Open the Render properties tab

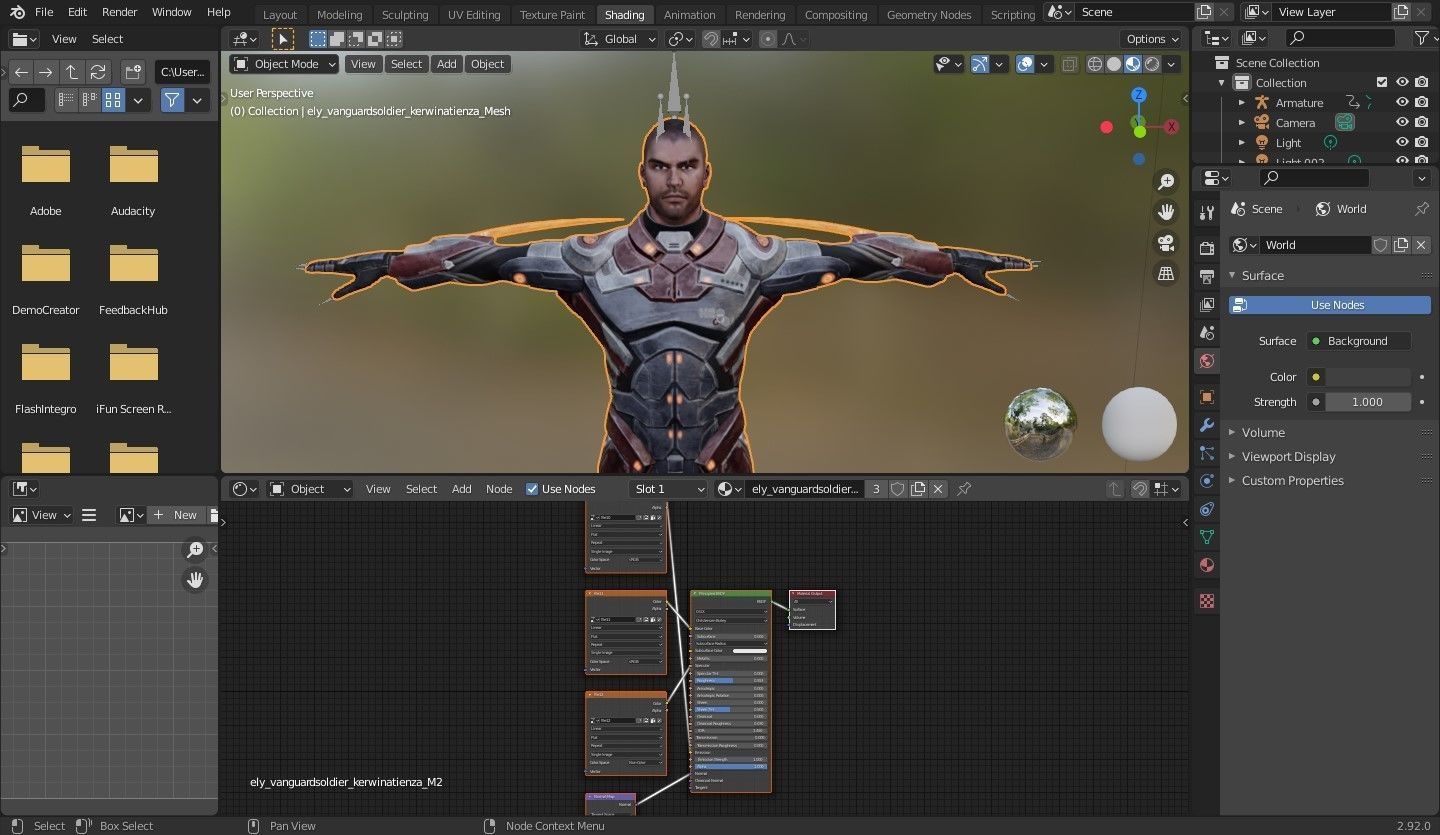(1207, 246)
